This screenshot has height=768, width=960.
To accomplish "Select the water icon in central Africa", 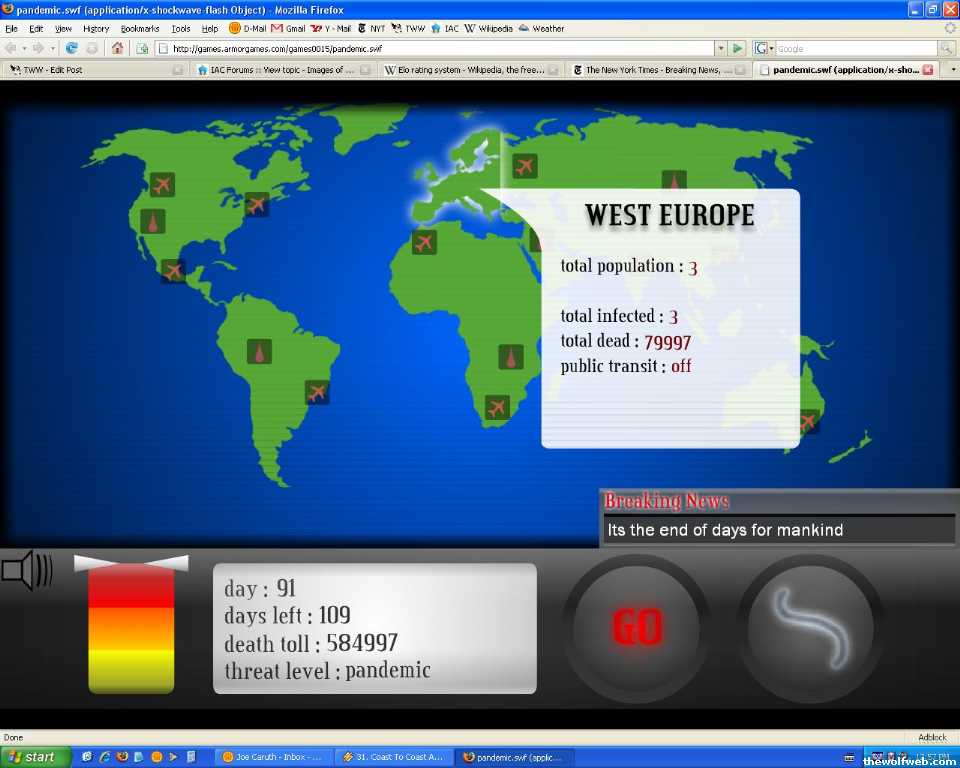I will click(511, 357).
